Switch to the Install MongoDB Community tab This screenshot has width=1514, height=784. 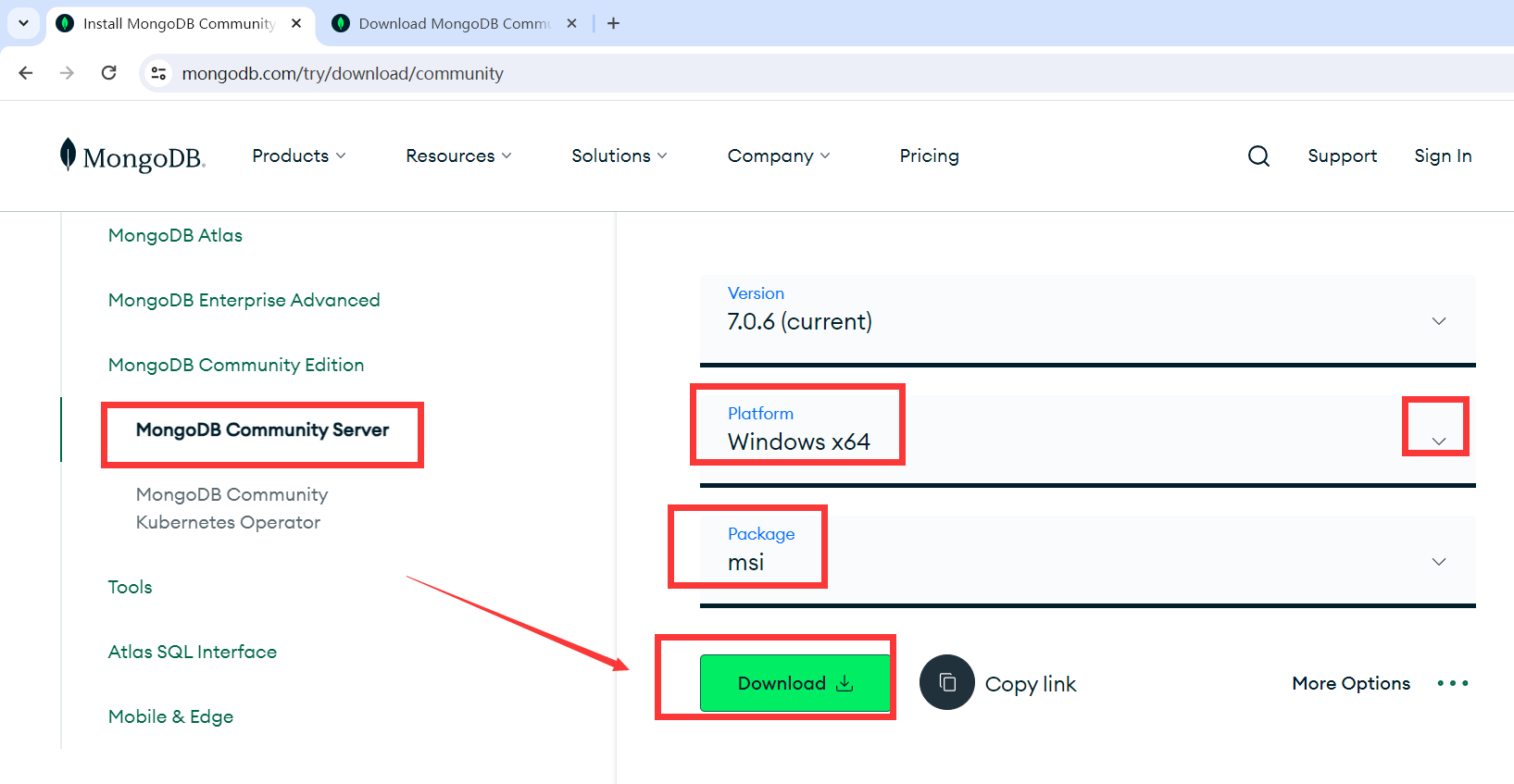179,23
